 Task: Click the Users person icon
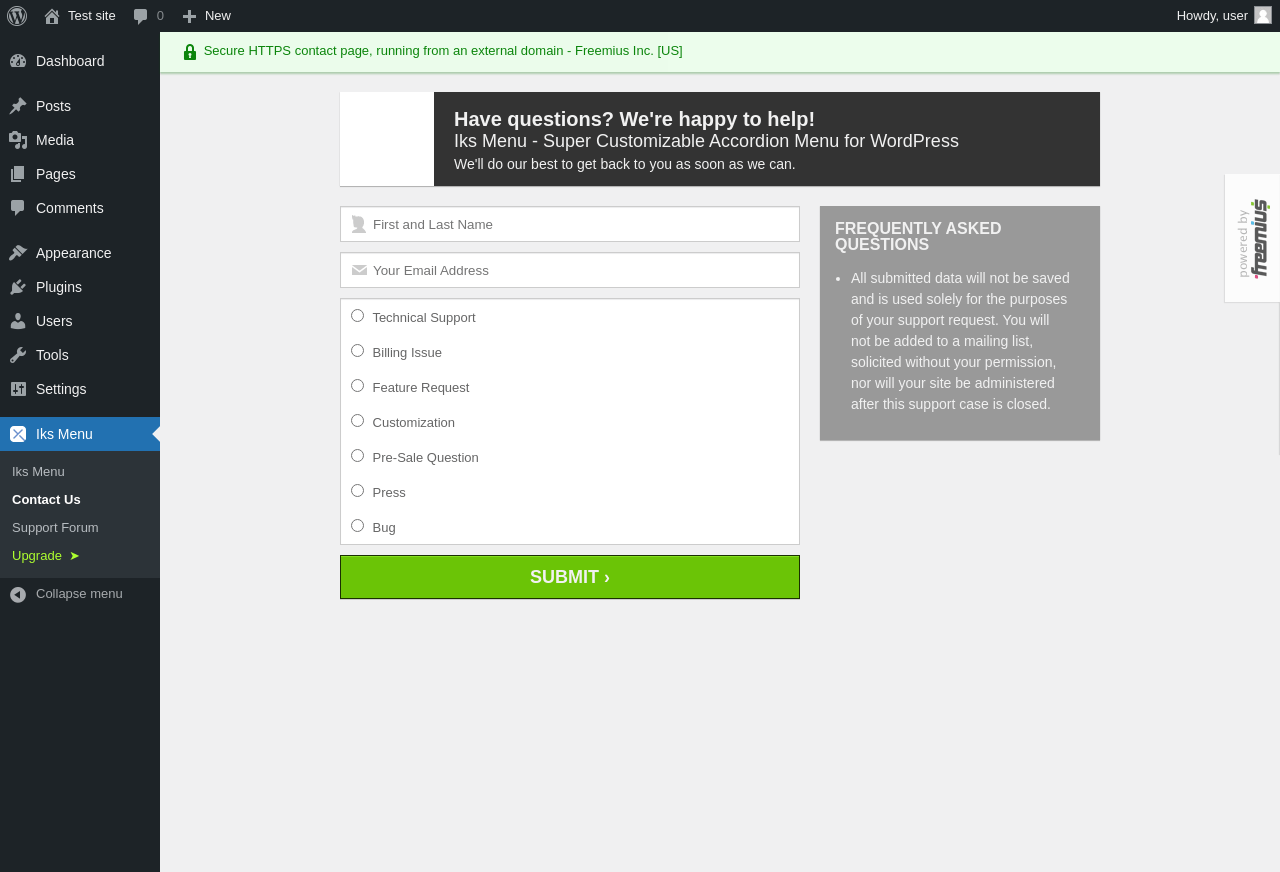(18, 321)
